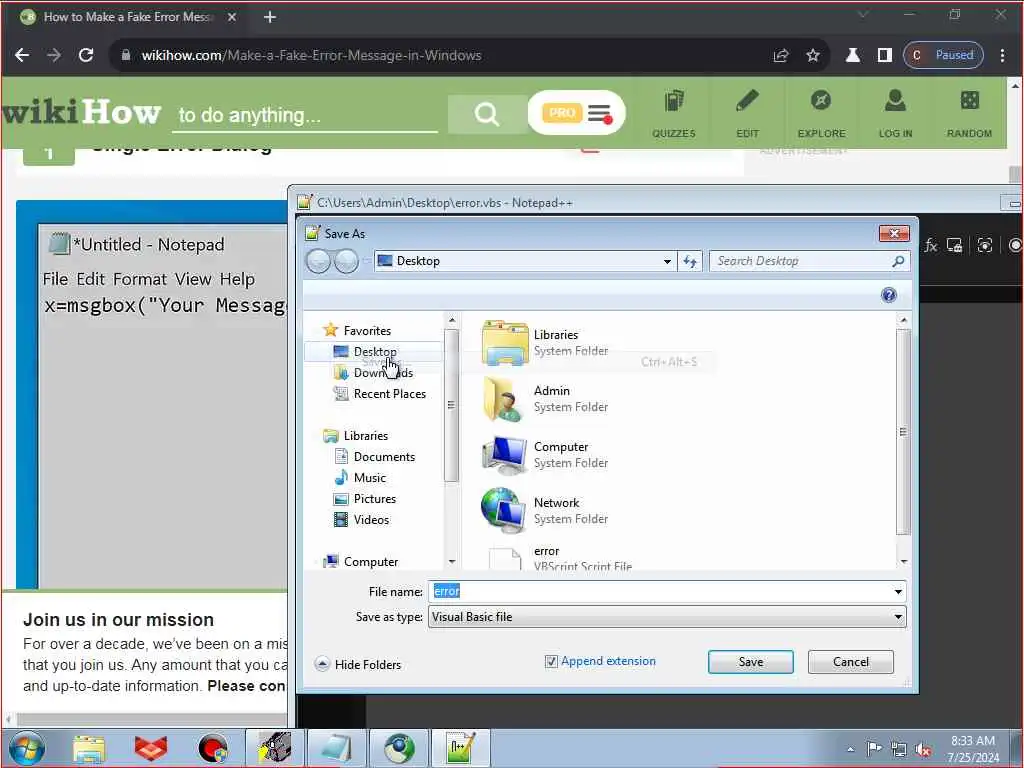Open wikiHow PRO hamburger menu
The width and height of the screenshot is (1024, 768).
pos(599,113)
